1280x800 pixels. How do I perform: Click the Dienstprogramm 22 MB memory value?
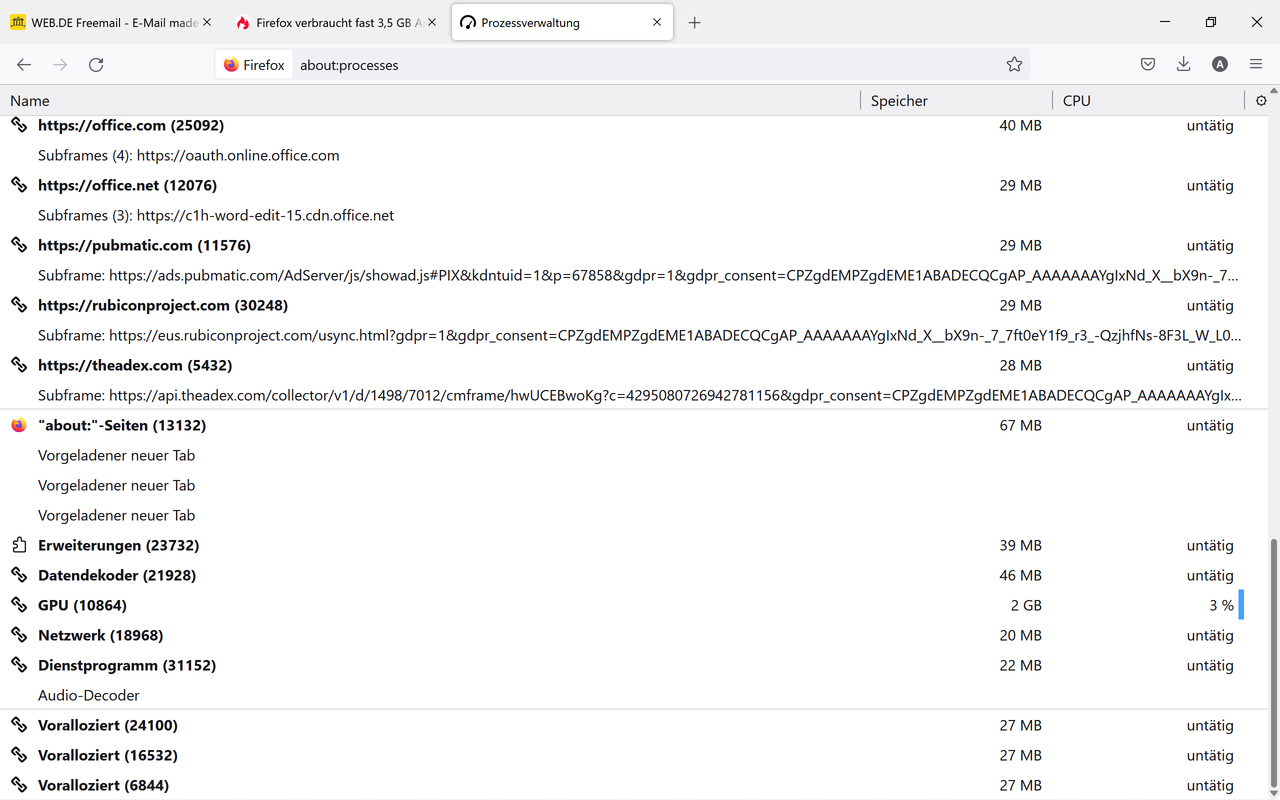tap(1020, 665)
